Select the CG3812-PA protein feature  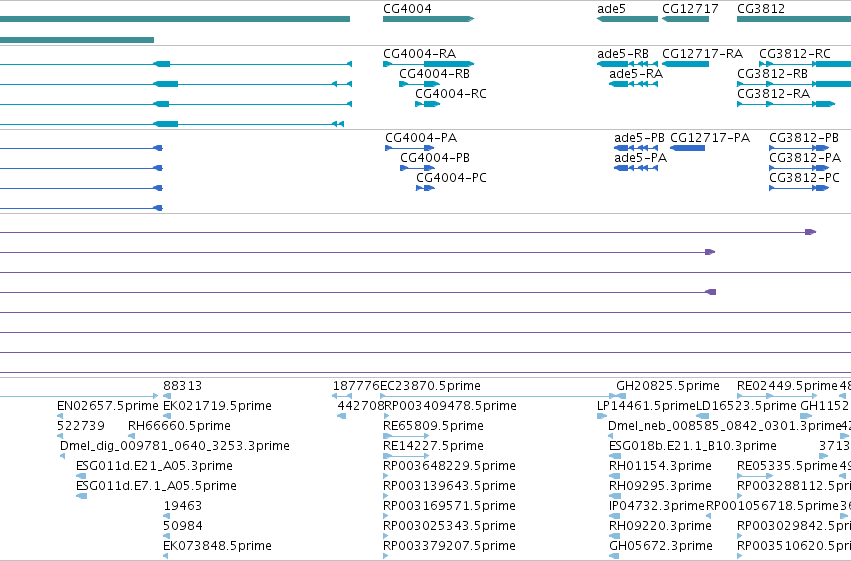point(799,168)
